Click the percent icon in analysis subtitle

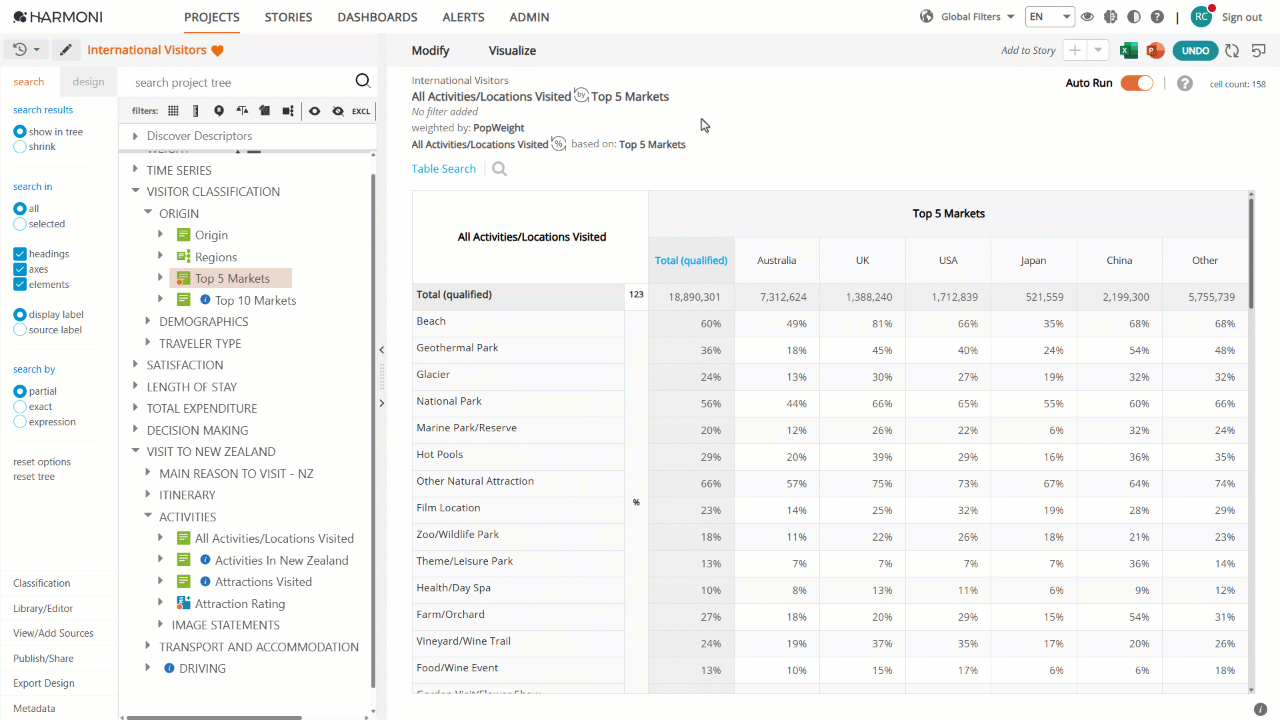pyautogui.click(x=559, y=144)
